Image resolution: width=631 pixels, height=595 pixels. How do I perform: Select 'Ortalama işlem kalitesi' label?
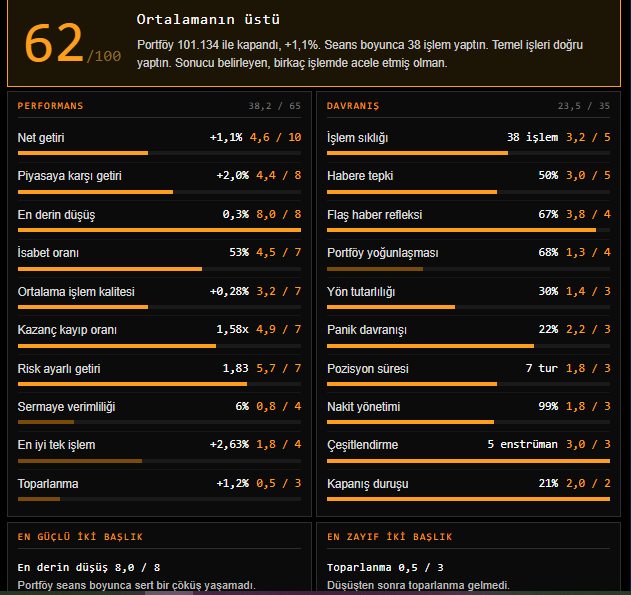click(x=76, y=292)
